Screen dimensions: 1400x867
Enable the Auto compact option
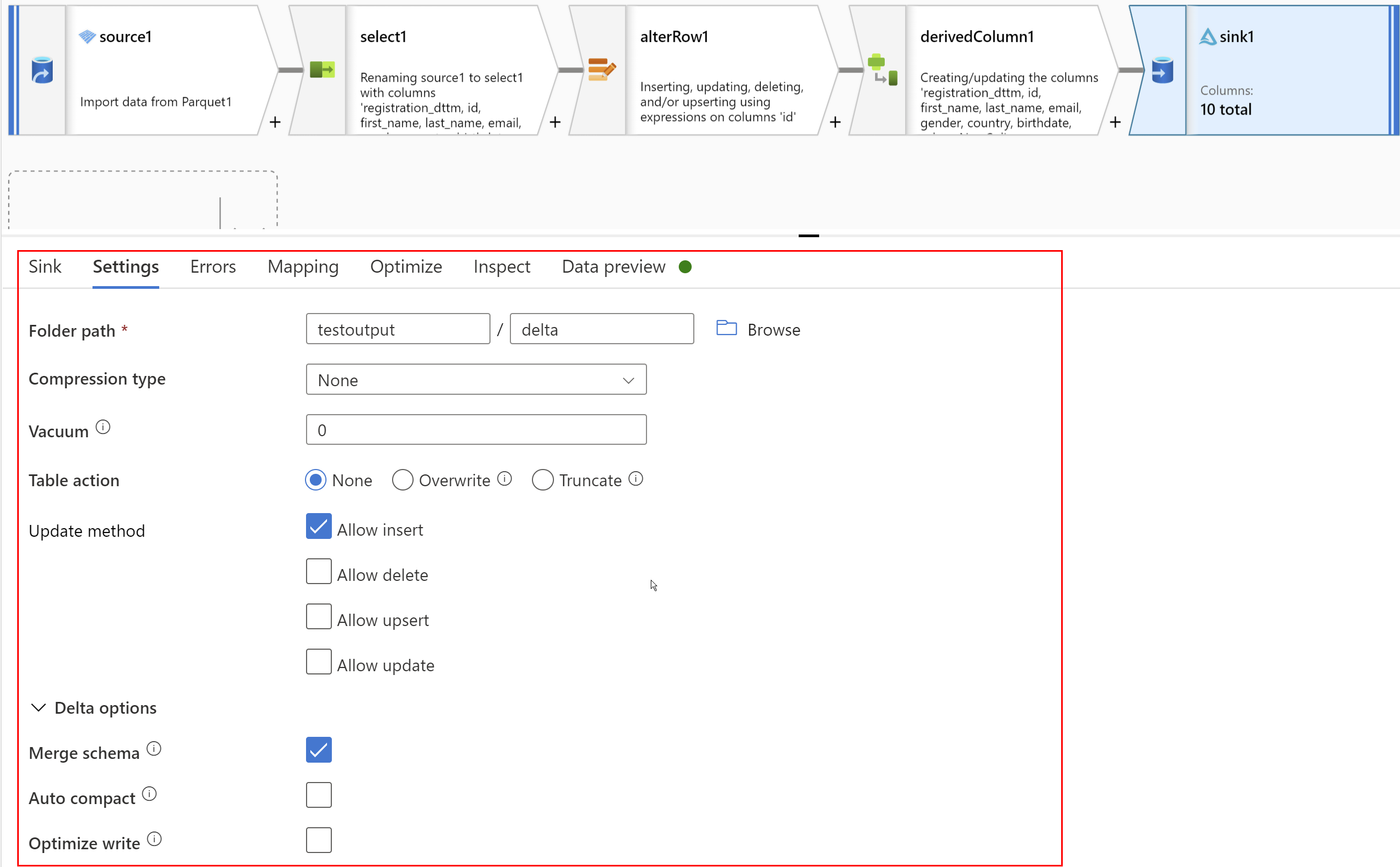click(x=319, y=795)
